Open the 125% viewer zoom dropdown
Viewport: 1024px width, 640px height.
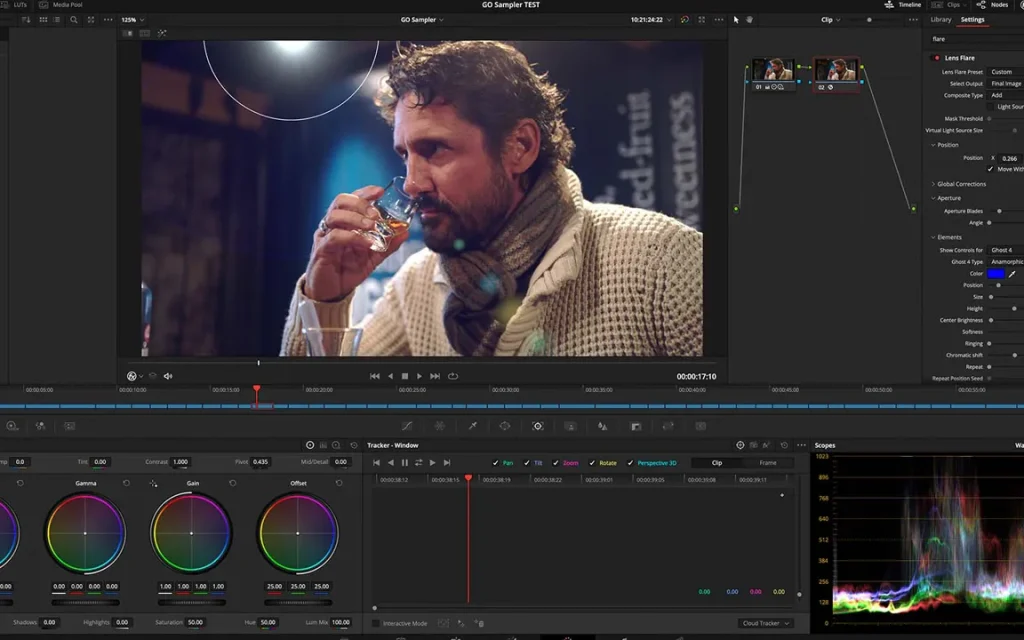[133, 20]
